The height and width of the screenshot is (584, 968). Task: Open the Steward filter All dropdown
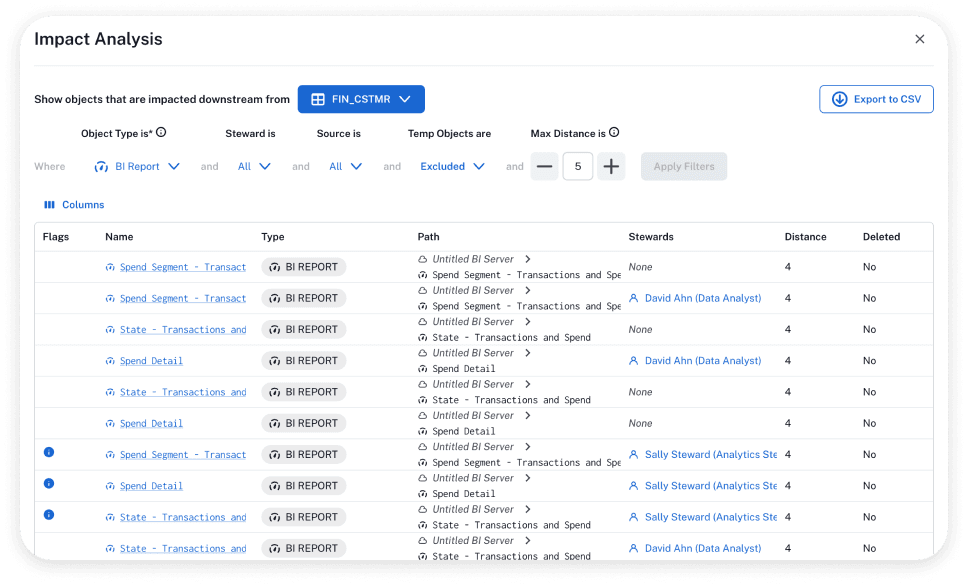[254, 166]
